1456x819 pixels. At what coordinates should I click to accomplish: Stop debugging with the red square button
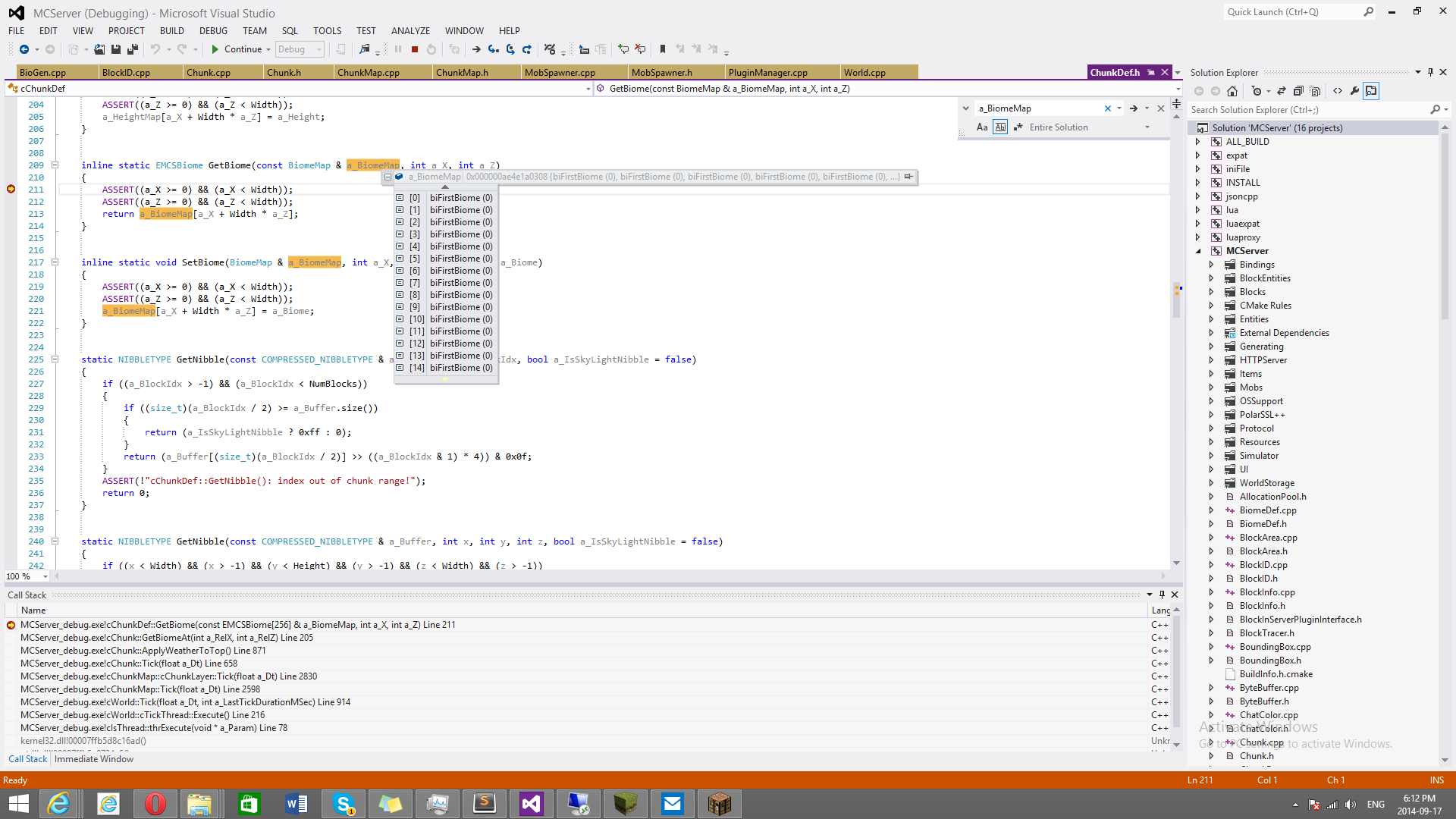coord(415,49)
